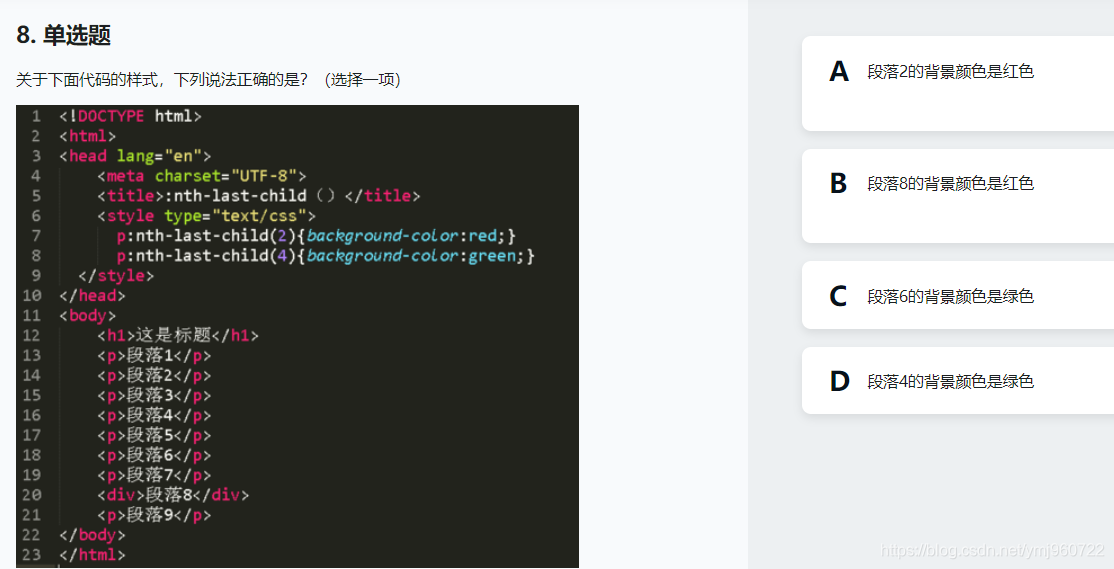
Task: Click code line with h1 这是标题
Action: [x=178, y=335]
